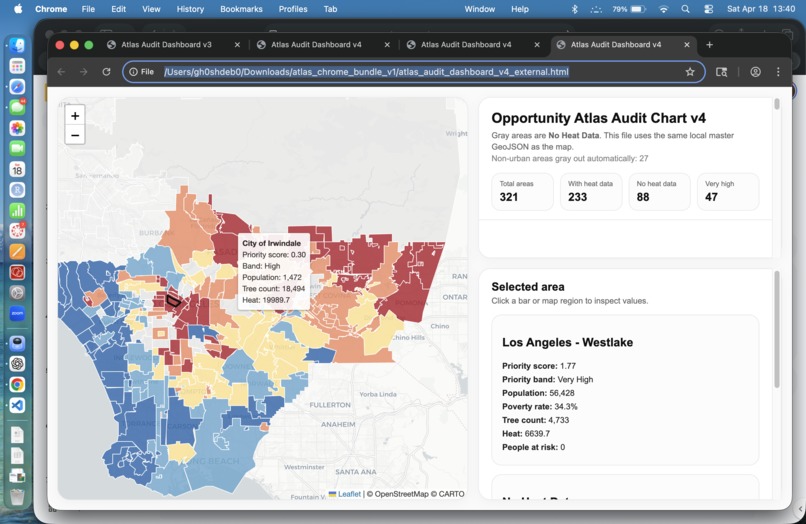
Task: Click the Very high 47 card
Action: [728, 191]
